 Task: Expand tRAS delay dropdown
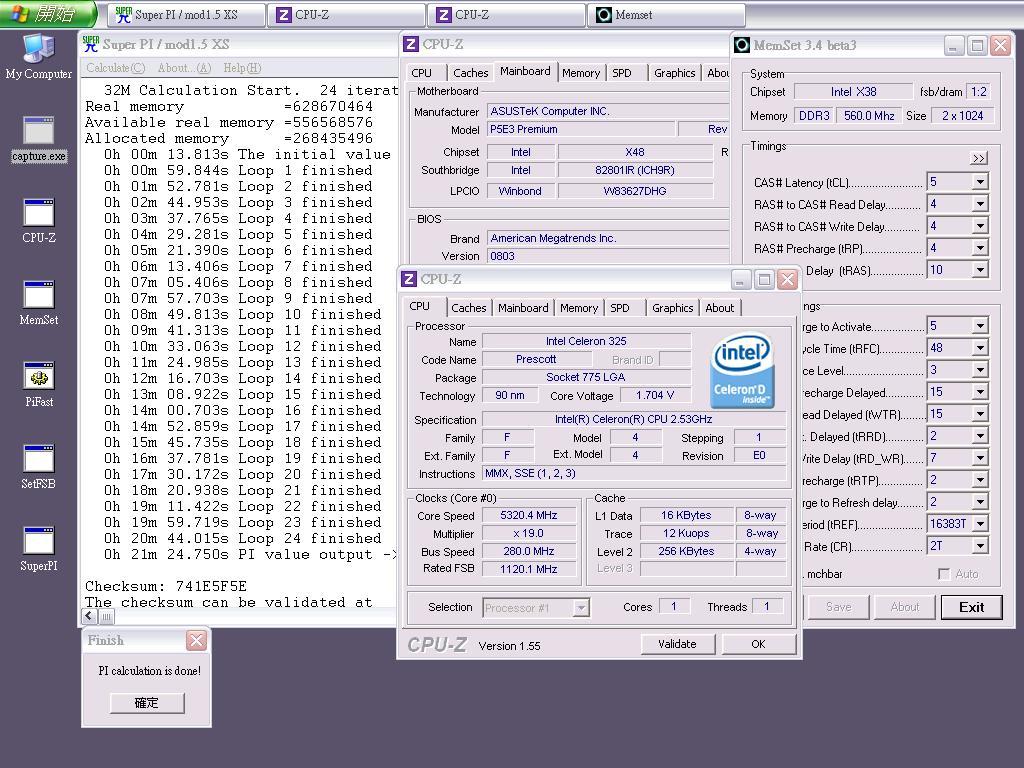(980, 270)
